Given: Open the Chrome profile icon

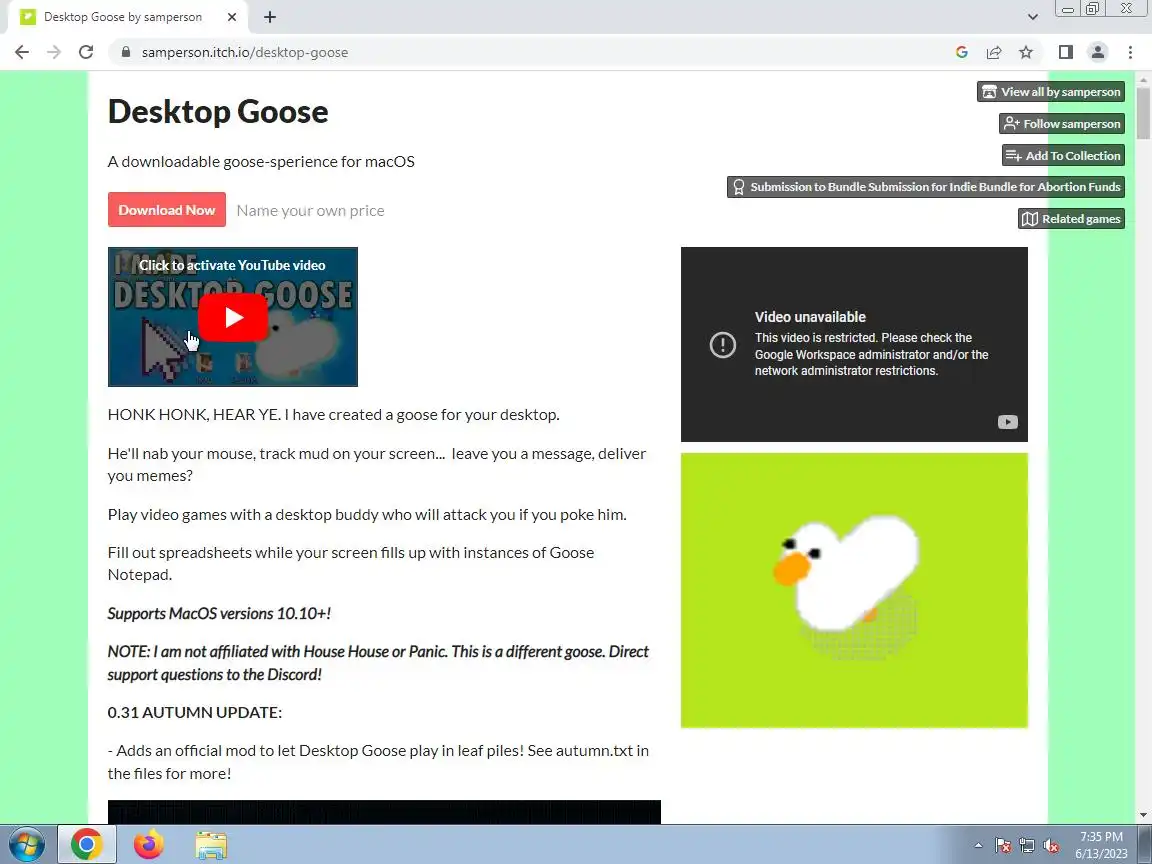Looking at the screenshot, I should pyautogui.click(x=1098, y=52).
